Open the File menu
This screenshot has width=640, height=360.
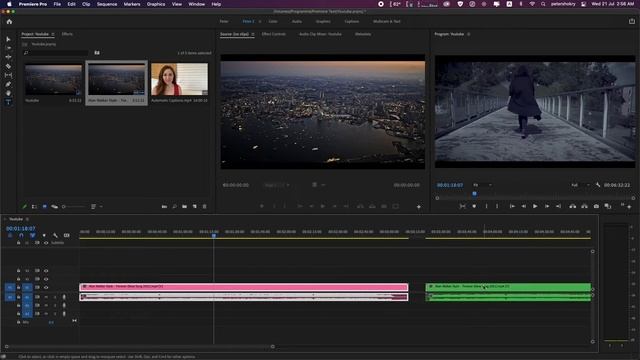pos(57,4)
